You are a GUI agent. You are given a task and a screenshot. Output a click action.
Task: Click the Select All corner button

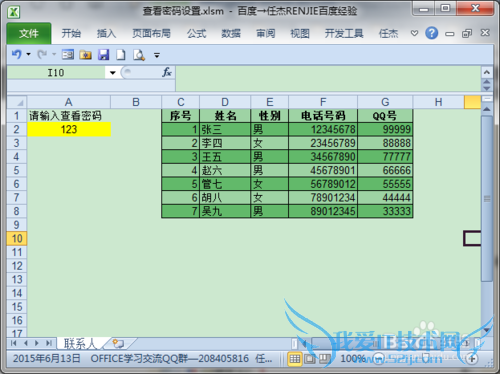17,102
